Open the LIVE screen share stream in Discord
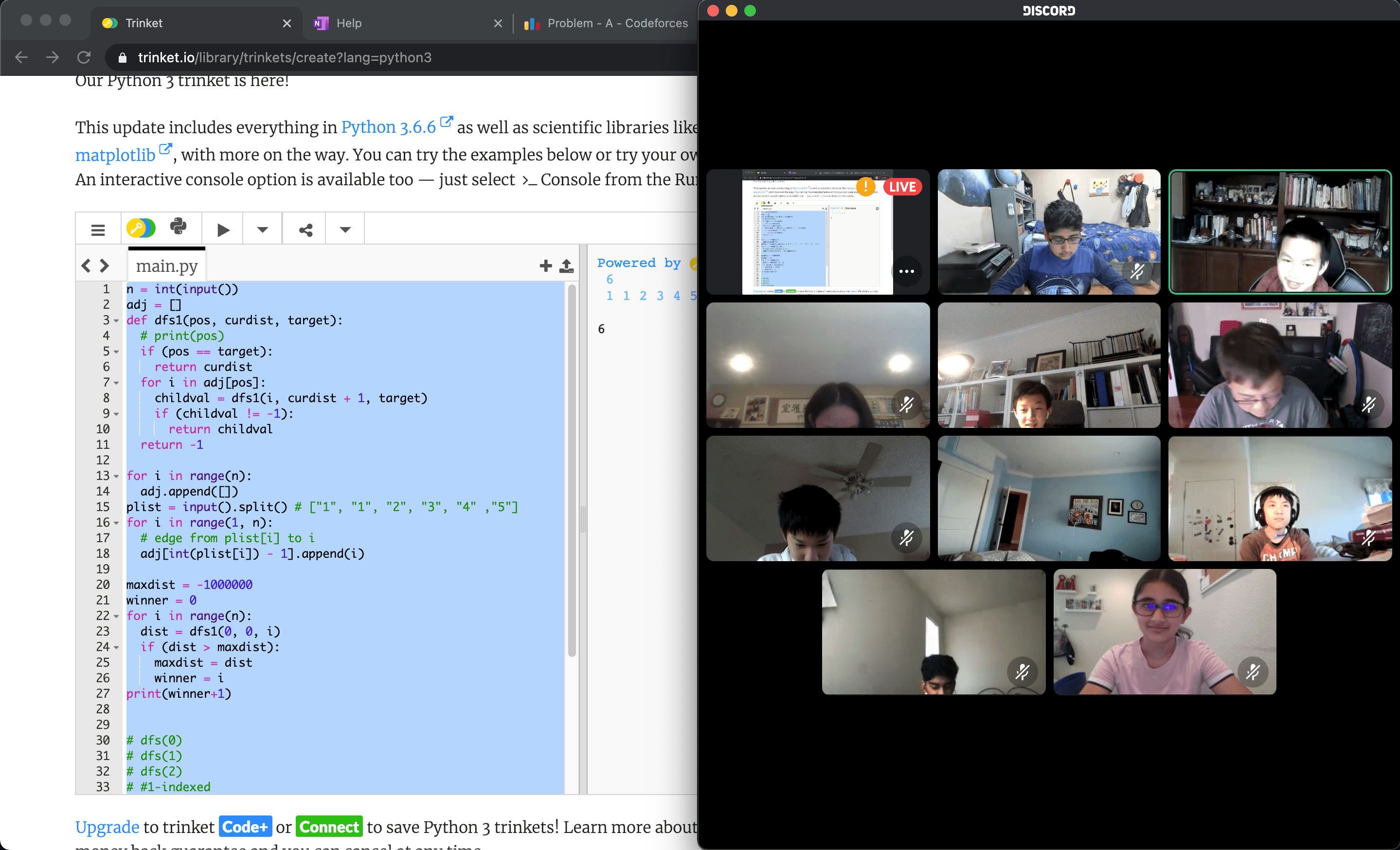Screen dimensions: 1400x850 [x=818, y=231]
